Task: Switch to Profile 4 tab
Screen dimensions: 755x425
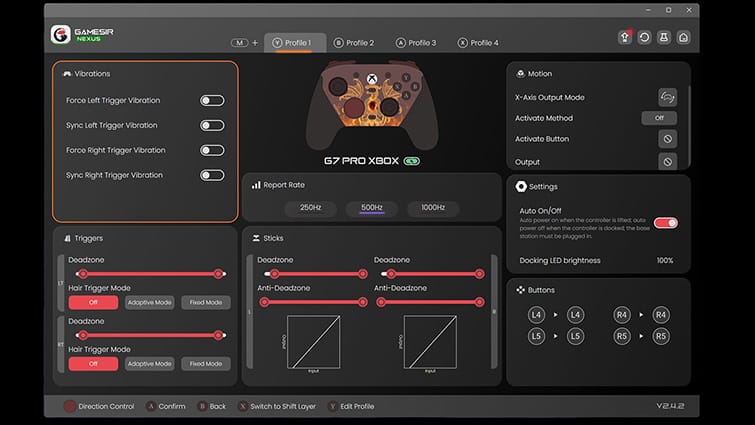Action: (478, 43)
